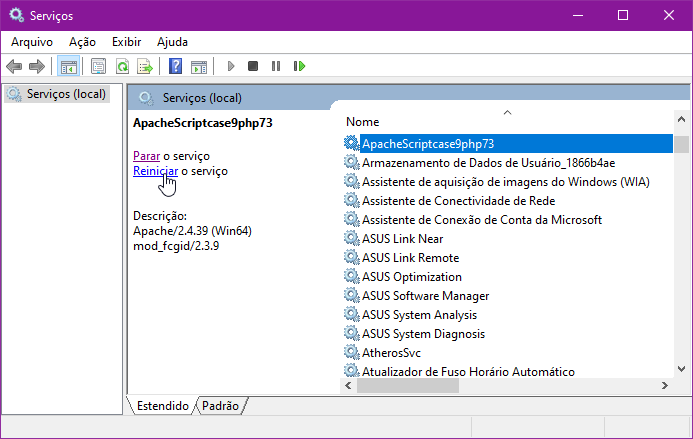Go forward with the right arrow toolbar icon
Viewport: 693px width, 439px height.
pyautogui.click(x=37, y=66)
